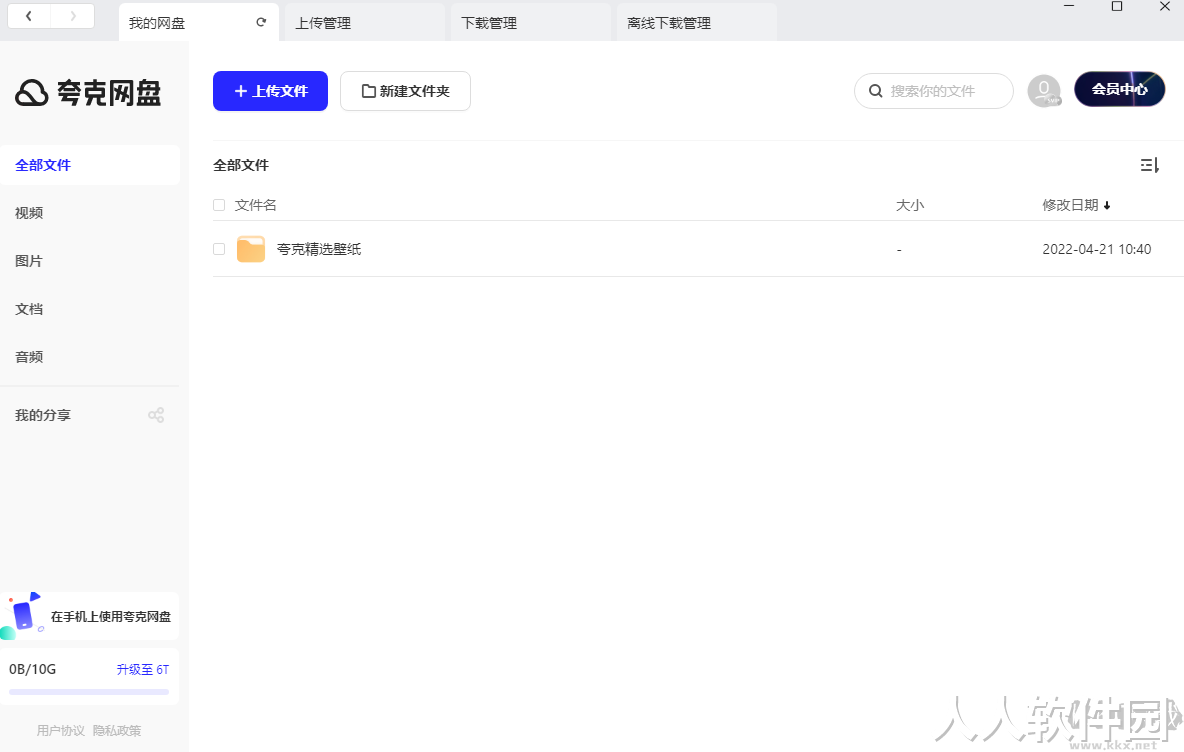Go back with the left arrow button
This screenshot has height=752, width=1184.
[29, 16]
